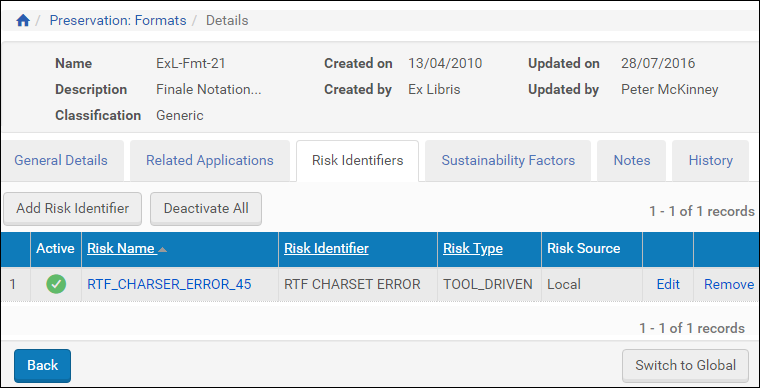Select the ExL-Fmt-21 name value
This screenshot has height=388, width=760.
[191, 63]
